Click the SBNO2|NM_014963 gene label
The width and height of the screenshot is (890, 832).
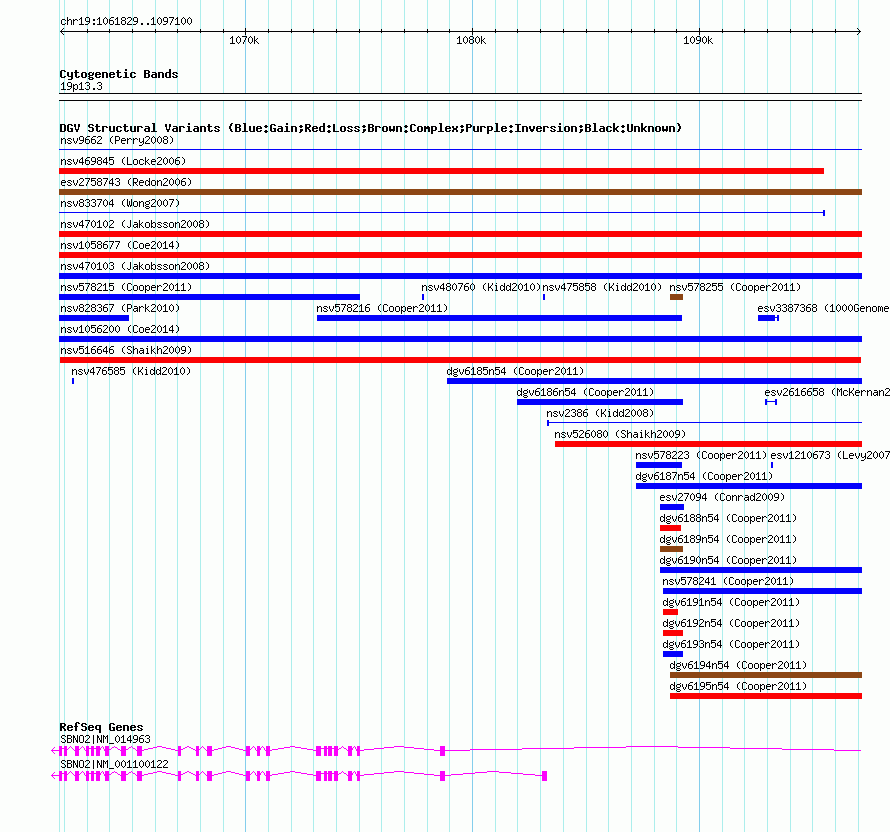pos(106,739)
